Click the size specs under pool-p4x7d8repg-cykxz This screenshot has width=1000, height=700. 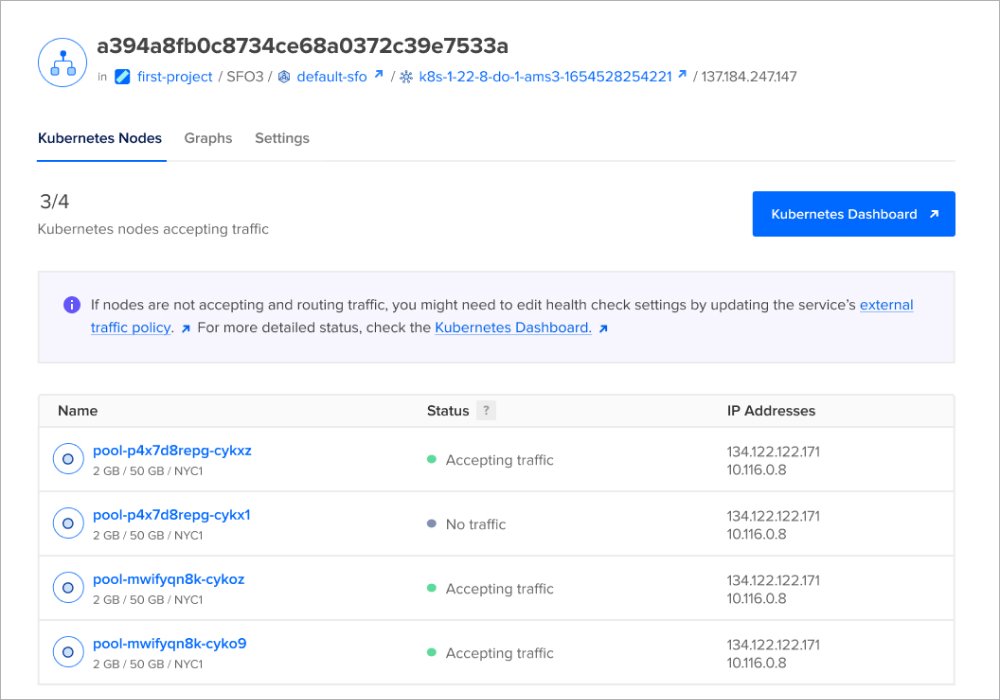148,471
